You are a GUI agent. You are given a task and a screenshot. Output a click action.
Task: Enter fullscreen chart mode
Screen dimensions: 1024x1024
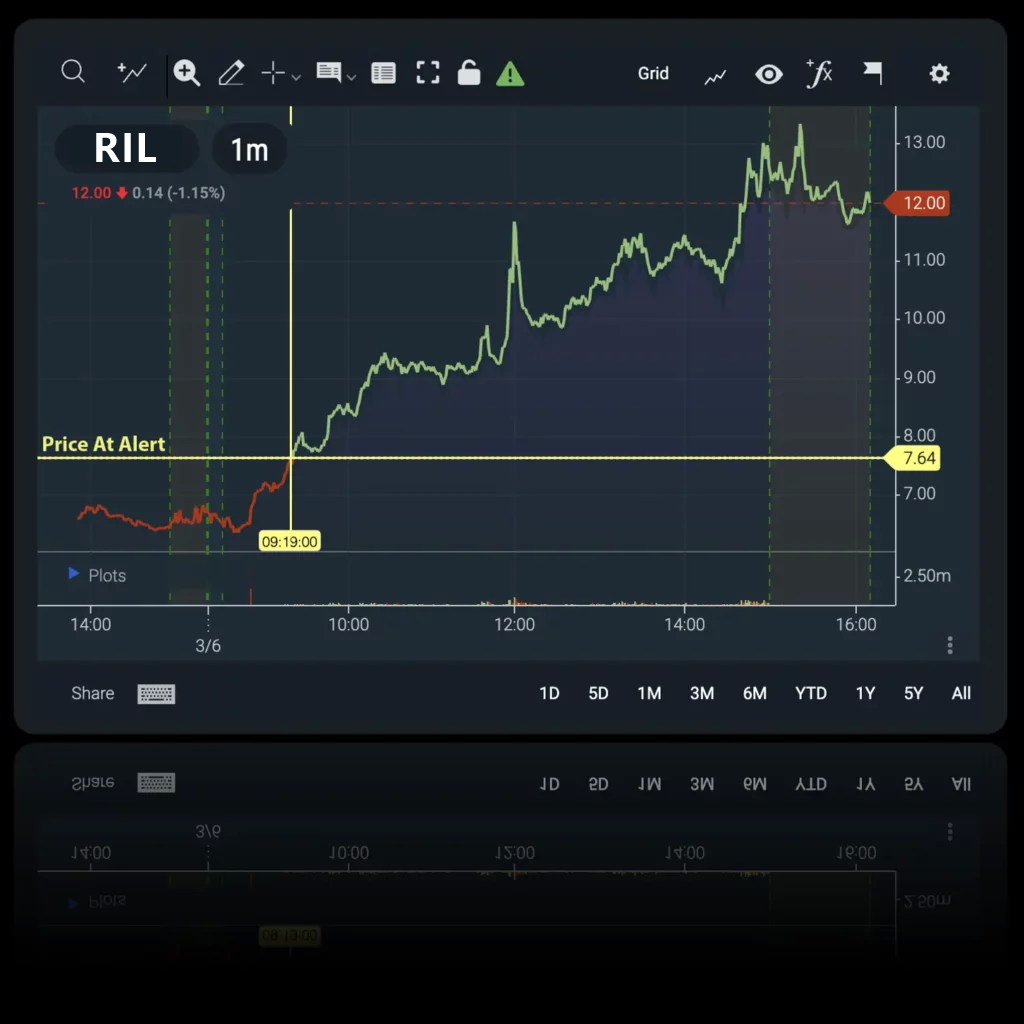coord(428,72)
